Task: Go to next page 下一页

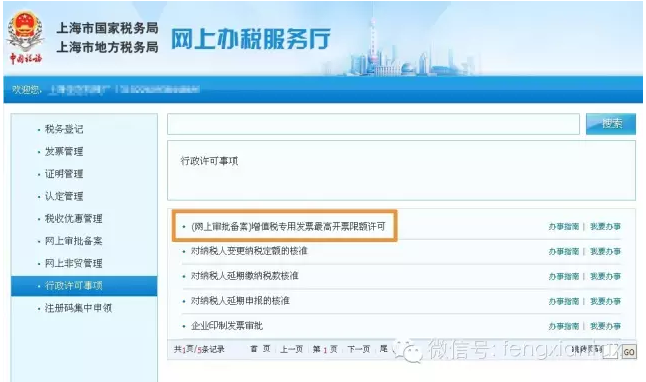Action: [x=358, y=349]
